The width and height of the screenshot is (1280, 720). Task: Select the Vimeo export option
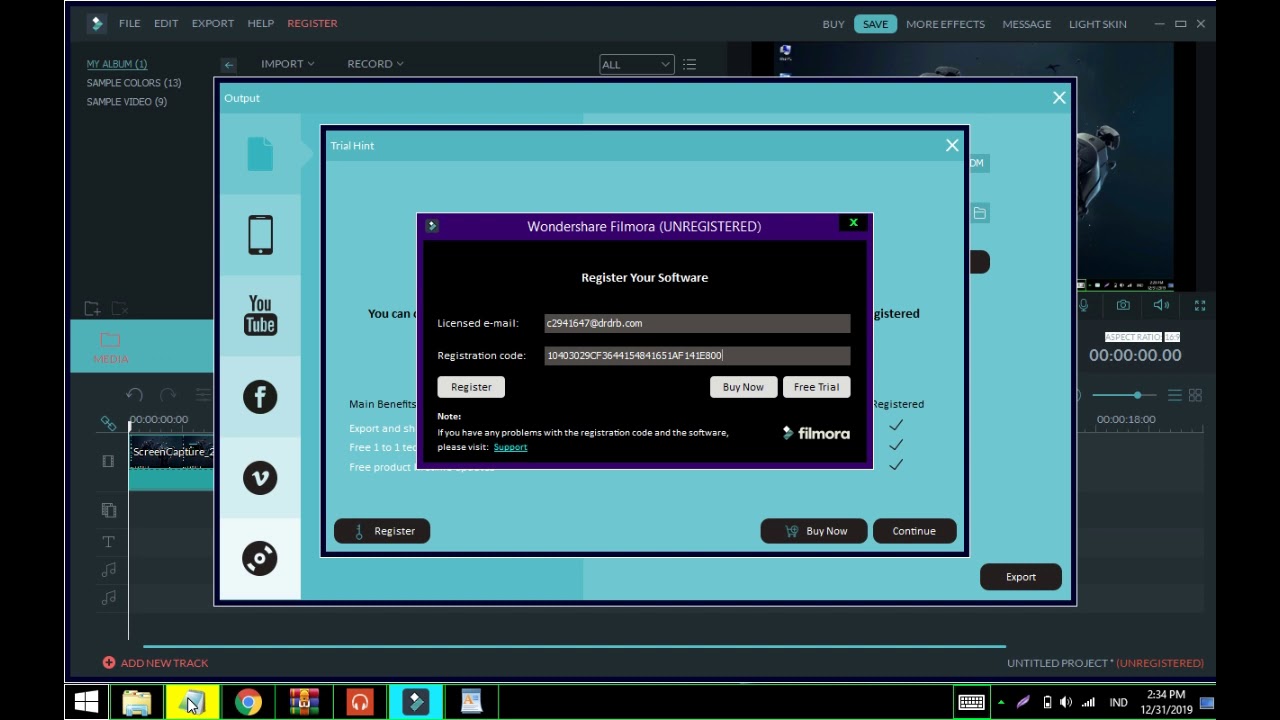[x=260, y=478]
